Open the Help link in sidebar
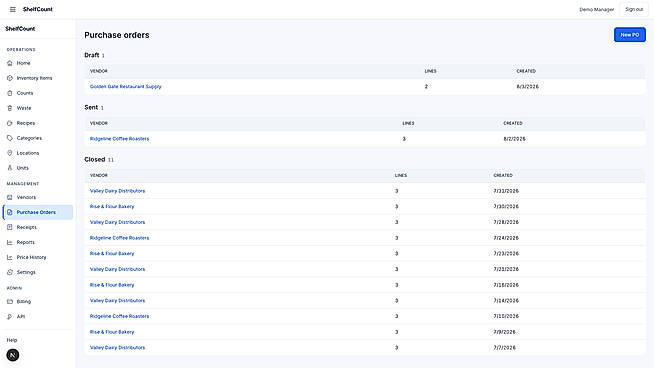The image size is (654, 368). [x=12, y=340]
